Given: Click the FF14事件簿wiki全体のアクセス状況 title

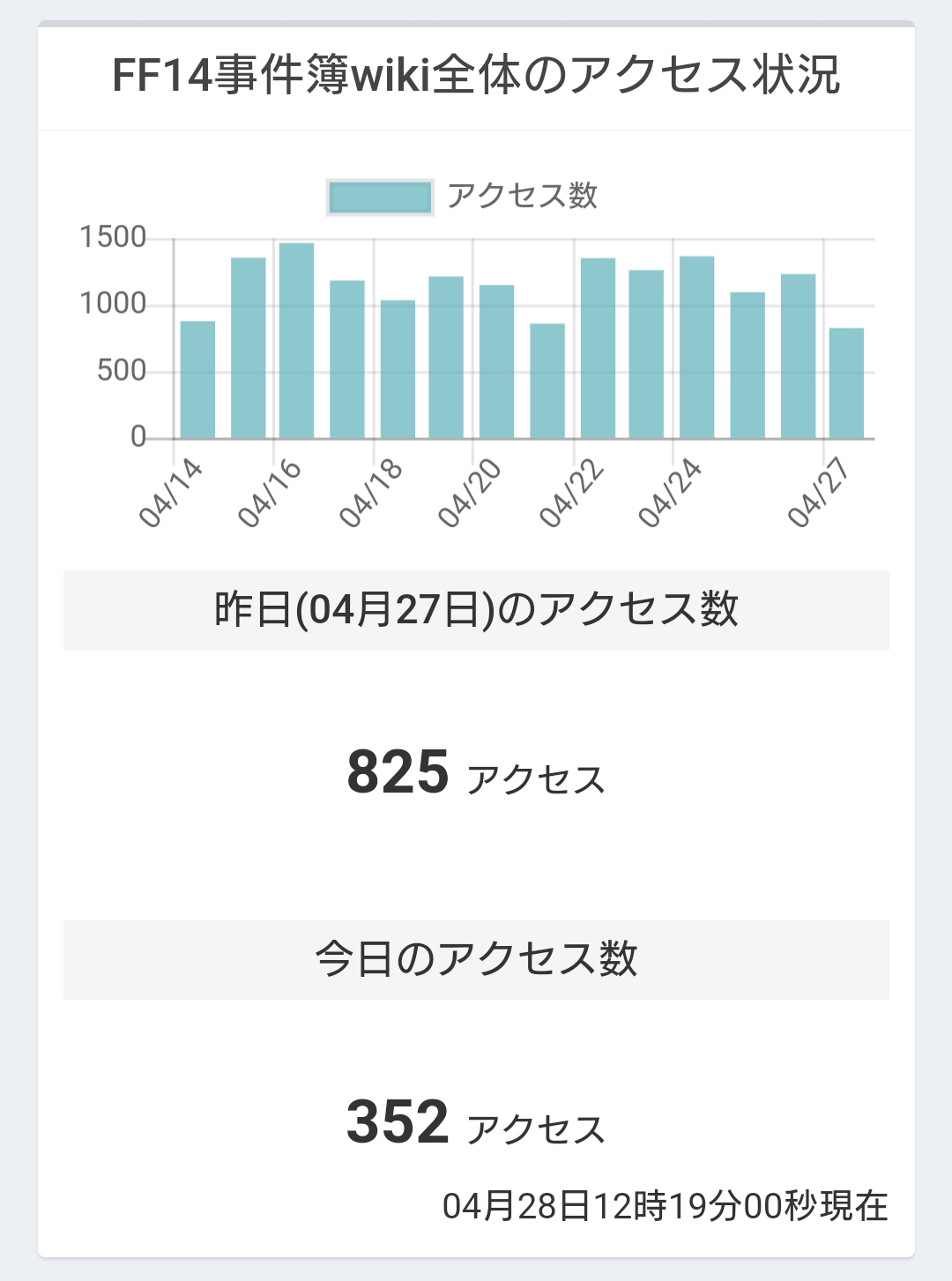Looking at the screenshot, I should coord(476,75).
